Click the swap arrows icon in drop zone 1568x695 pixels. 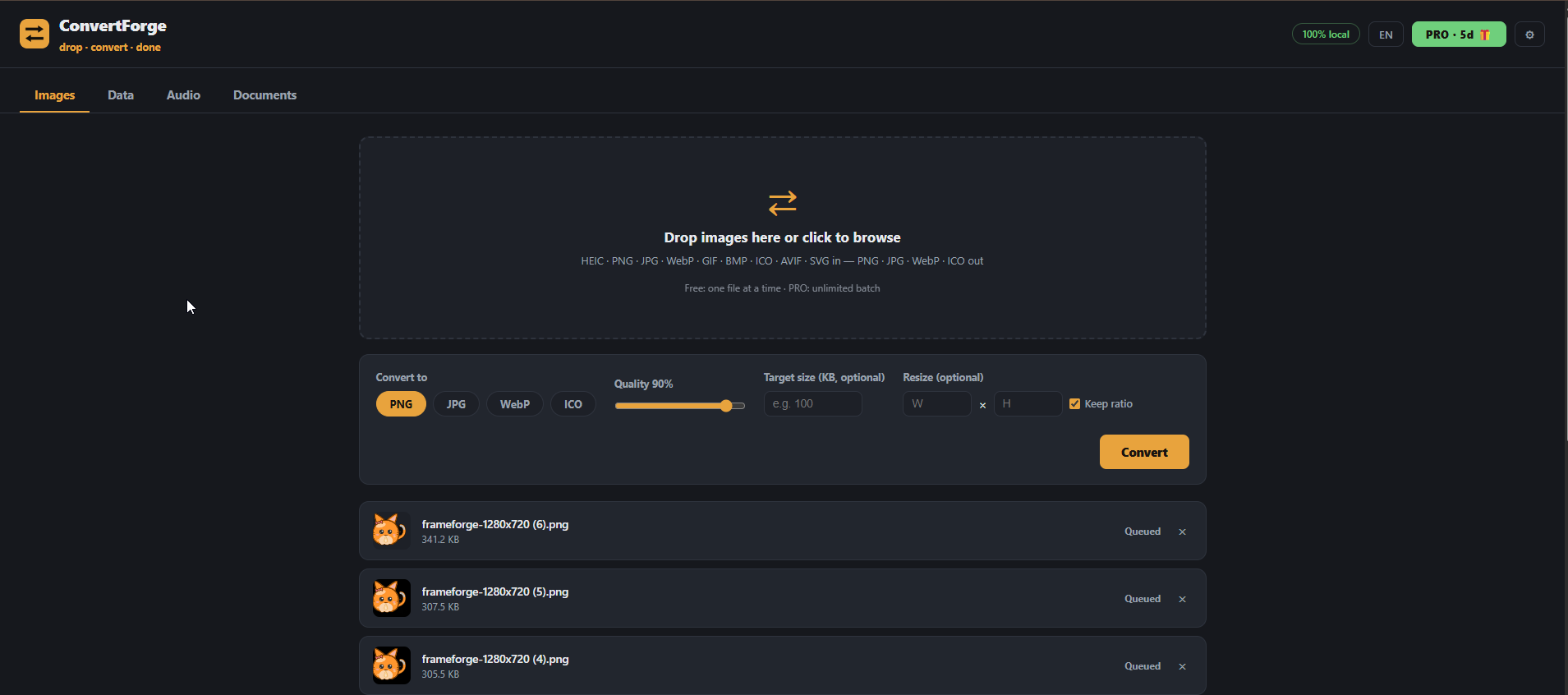783,203
